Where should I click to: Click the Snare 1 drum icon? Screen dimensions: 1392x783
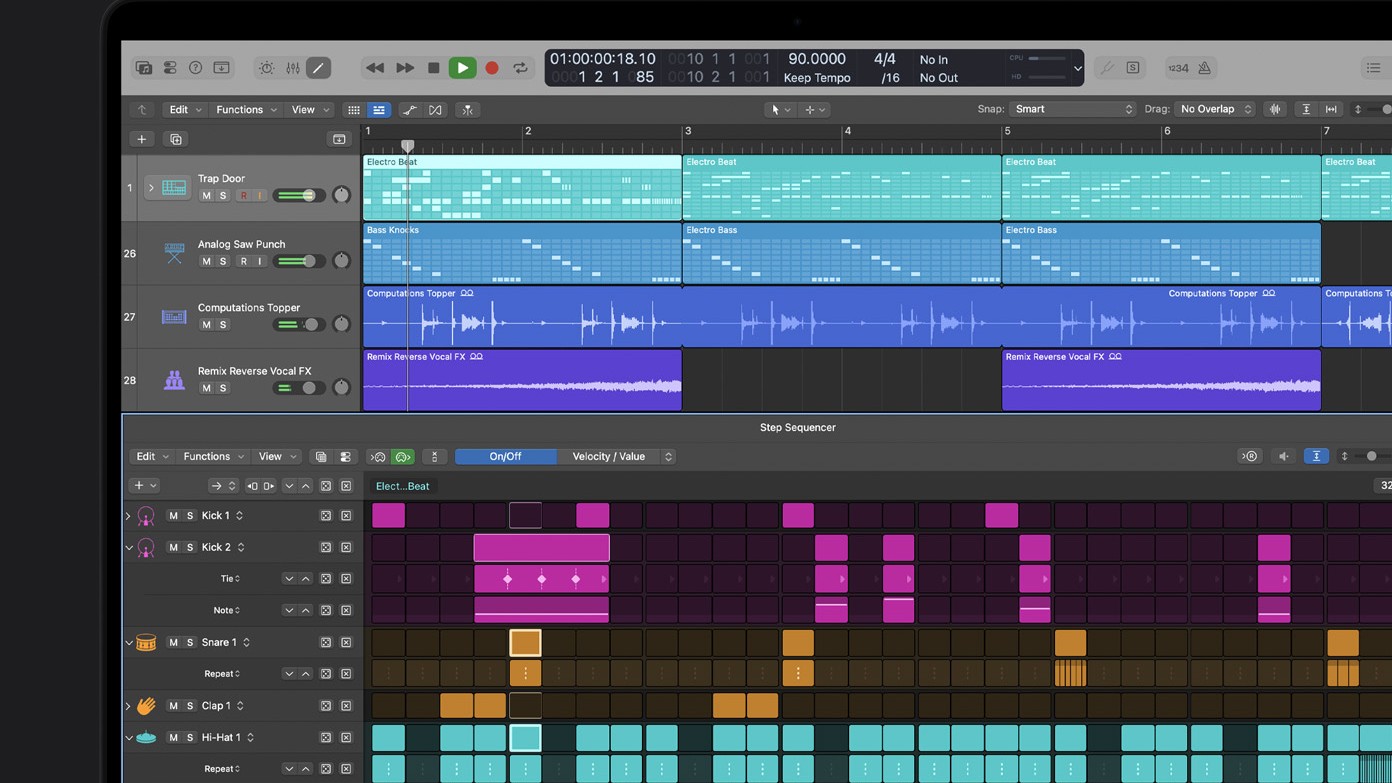click(x=146, y=643)
